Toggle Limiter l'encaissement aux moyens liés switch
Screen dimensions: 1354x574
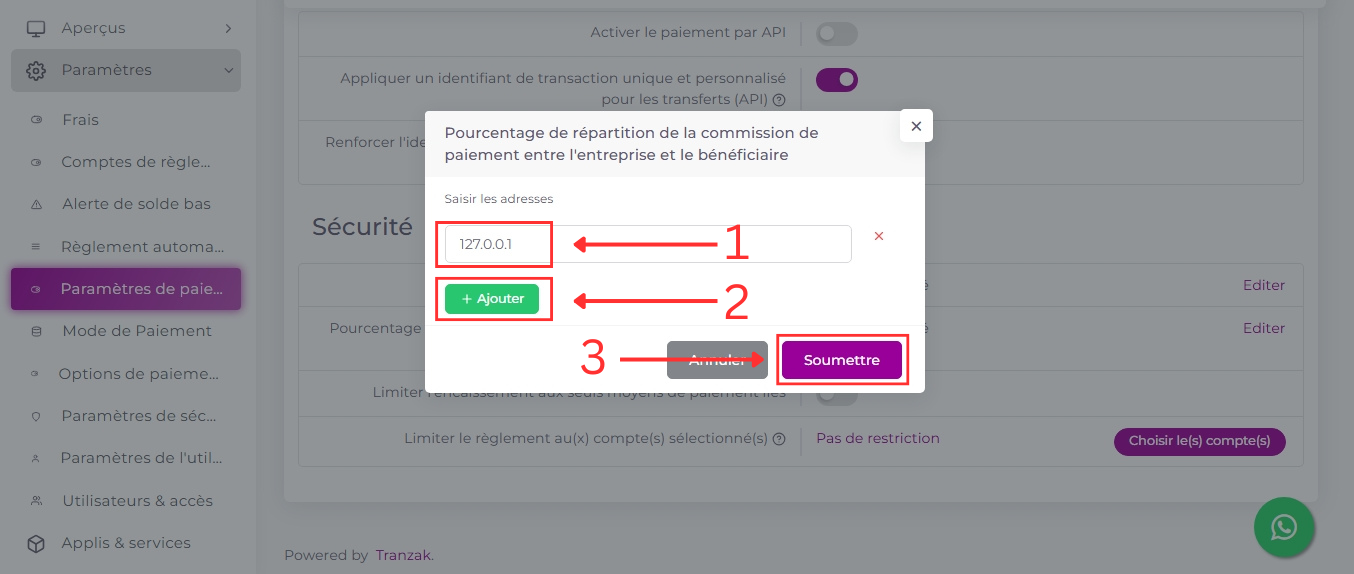tap(837, 396)
